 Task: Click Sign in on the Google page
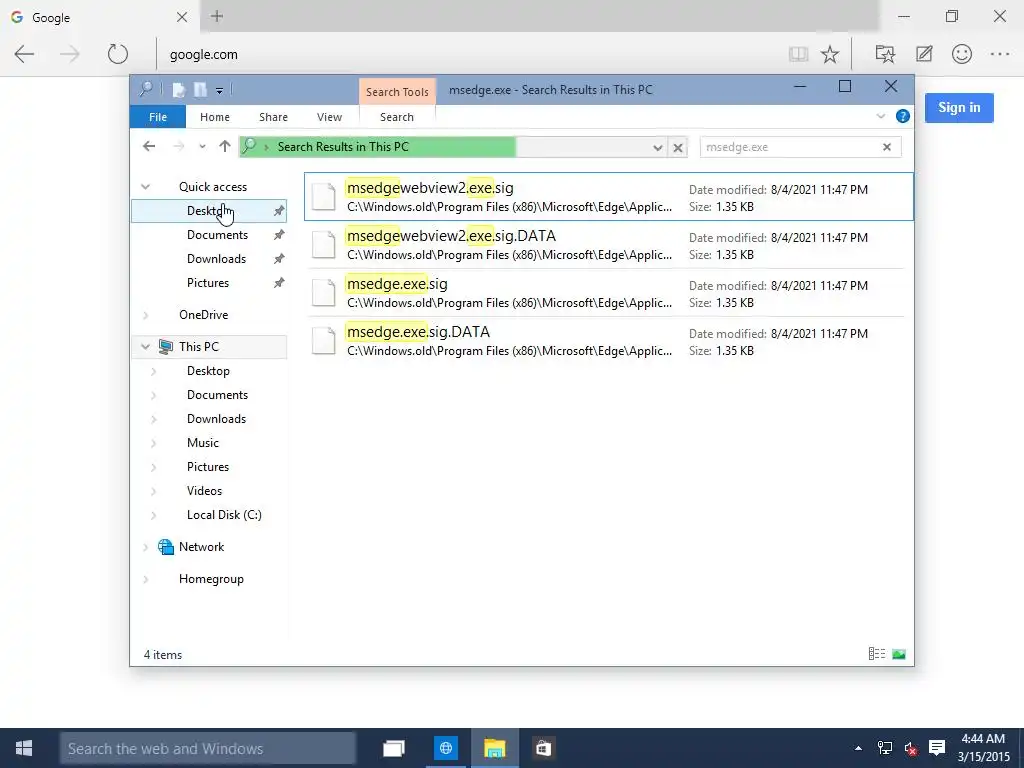tap(959, 108)
